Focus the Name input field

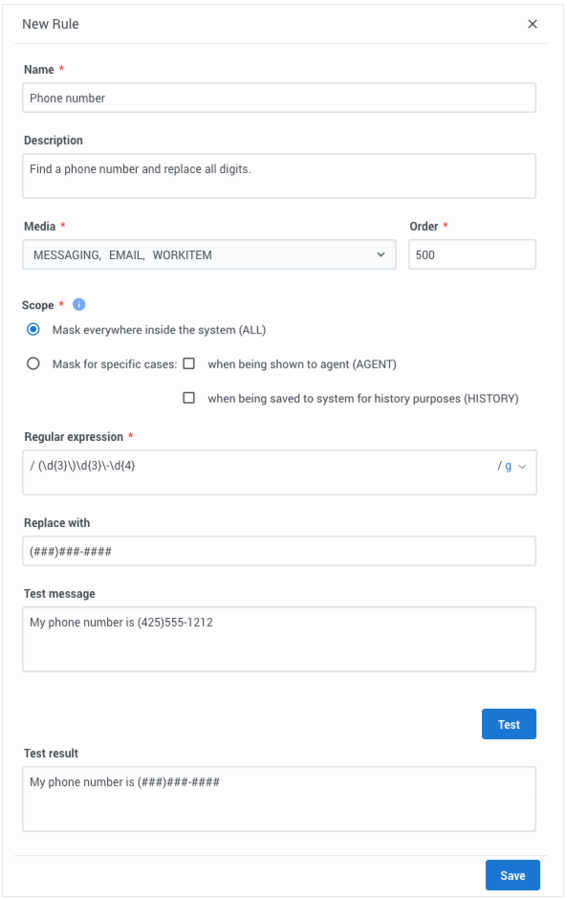279,98
